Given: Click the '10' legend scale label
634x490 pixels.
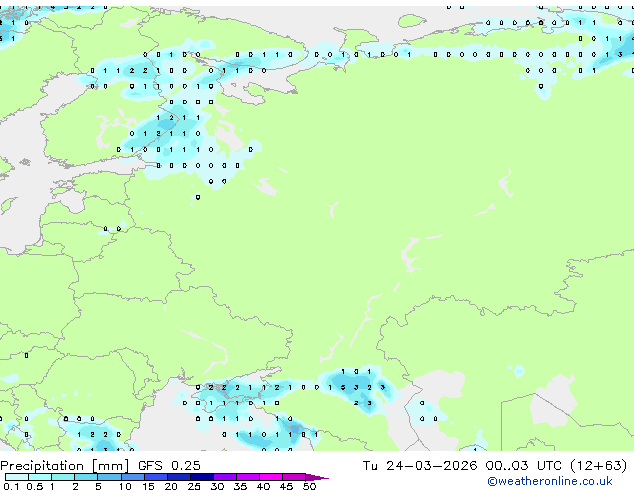Looking at the screenshot, I should coord(125,486).
